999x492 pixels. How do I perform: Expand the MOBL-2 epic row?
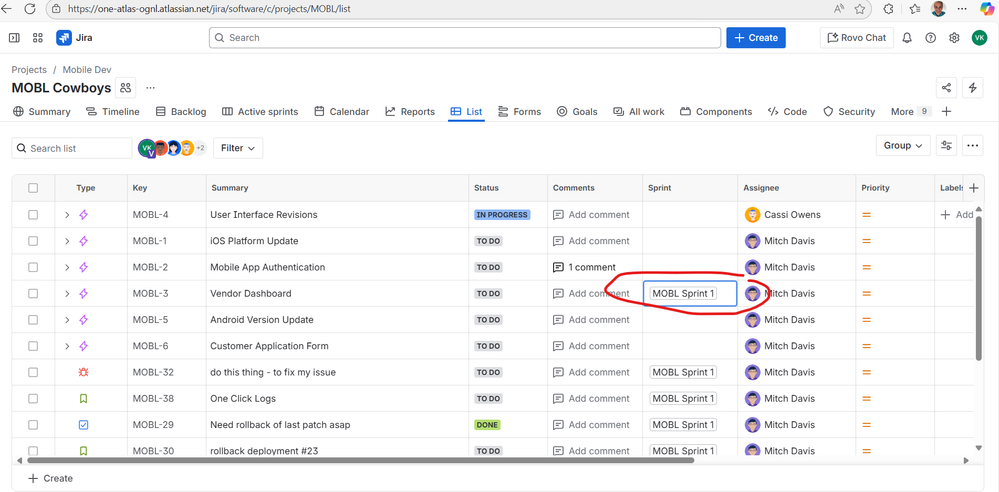coord(67,267)
